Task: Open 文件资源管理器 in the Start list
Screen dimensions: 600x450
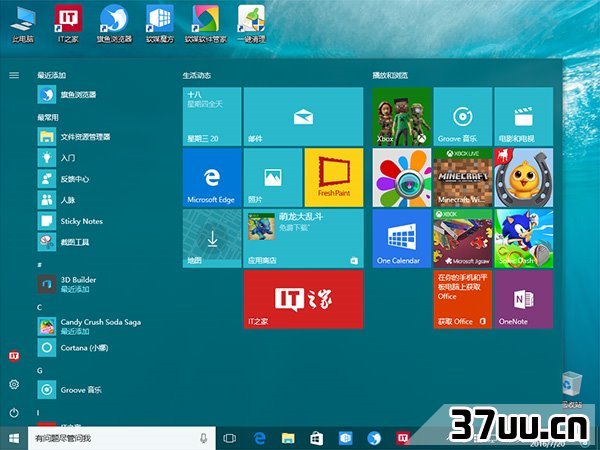Action: click(74, 137)
